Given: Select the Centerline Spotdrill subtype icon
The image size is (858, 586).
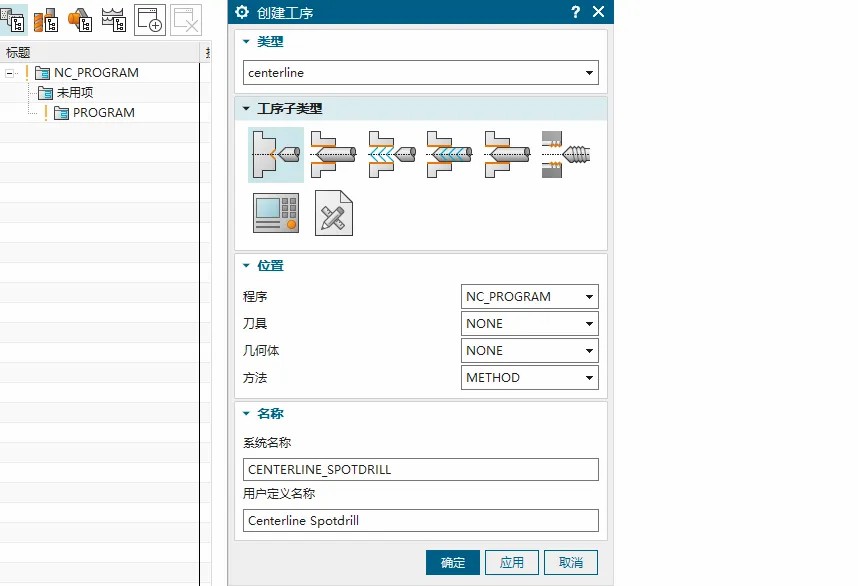Looking at the screenshot, I should (x=276, y=155).
